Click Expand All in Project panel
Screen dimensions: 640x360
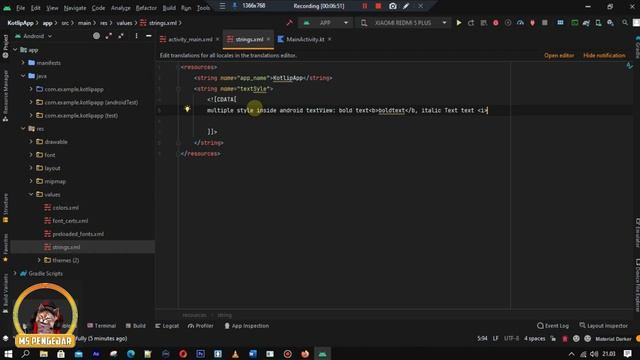click(109, 36)
